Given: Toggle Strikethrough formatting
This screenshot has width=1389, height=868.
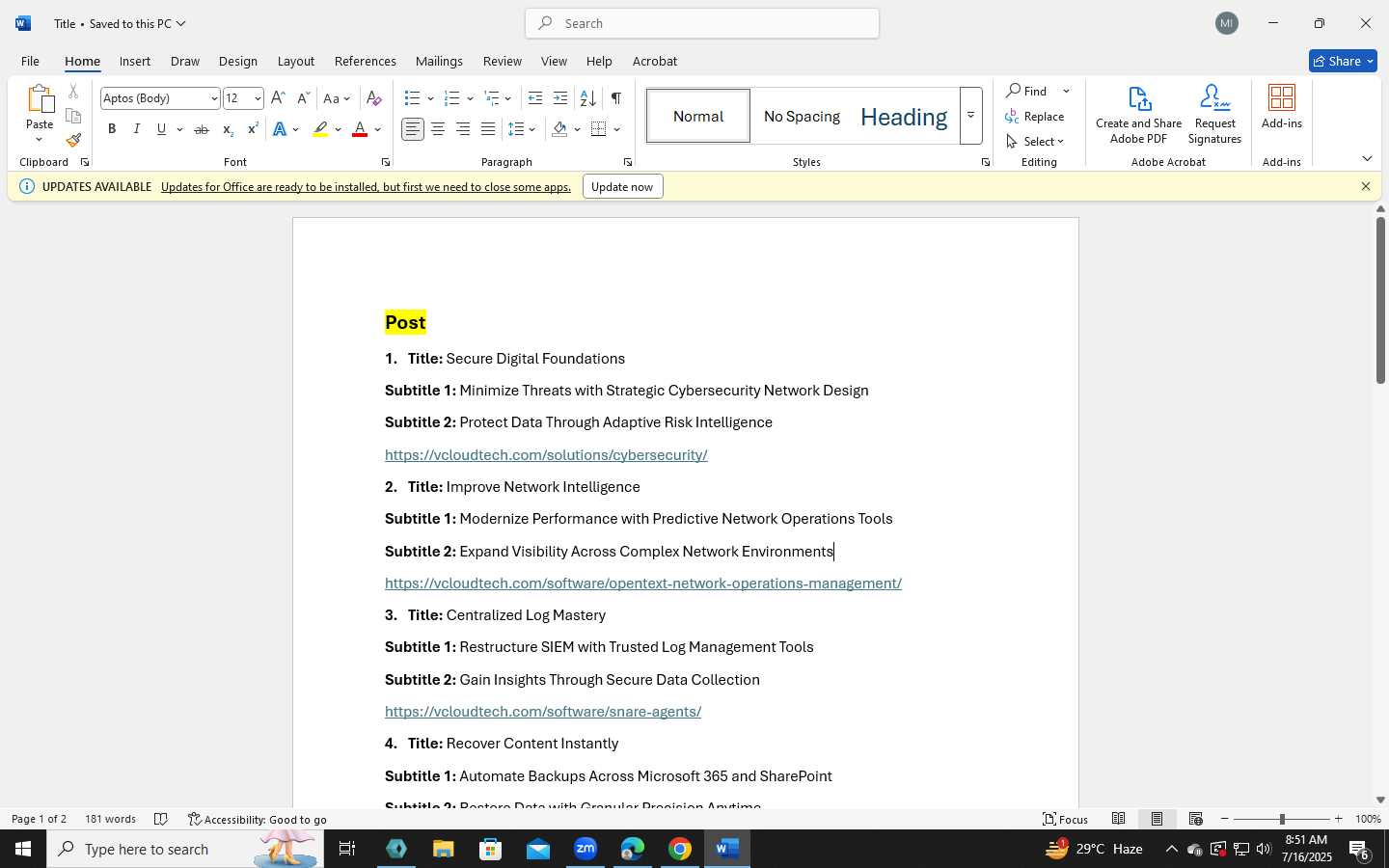Looking at the screenshot, I should pyautogui.click(x=202, y=129).
